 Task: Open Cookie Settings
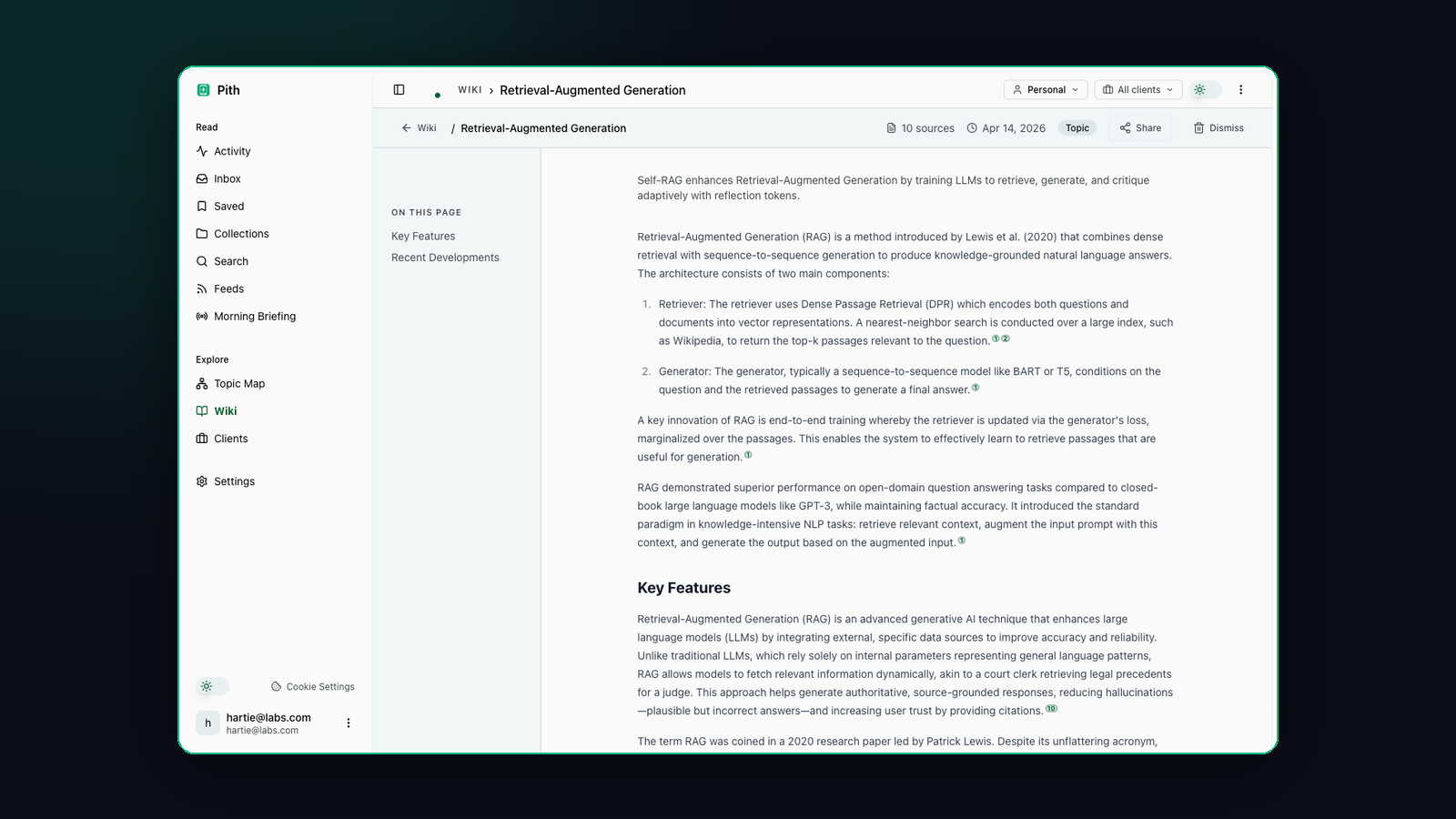tap(313, 687)
